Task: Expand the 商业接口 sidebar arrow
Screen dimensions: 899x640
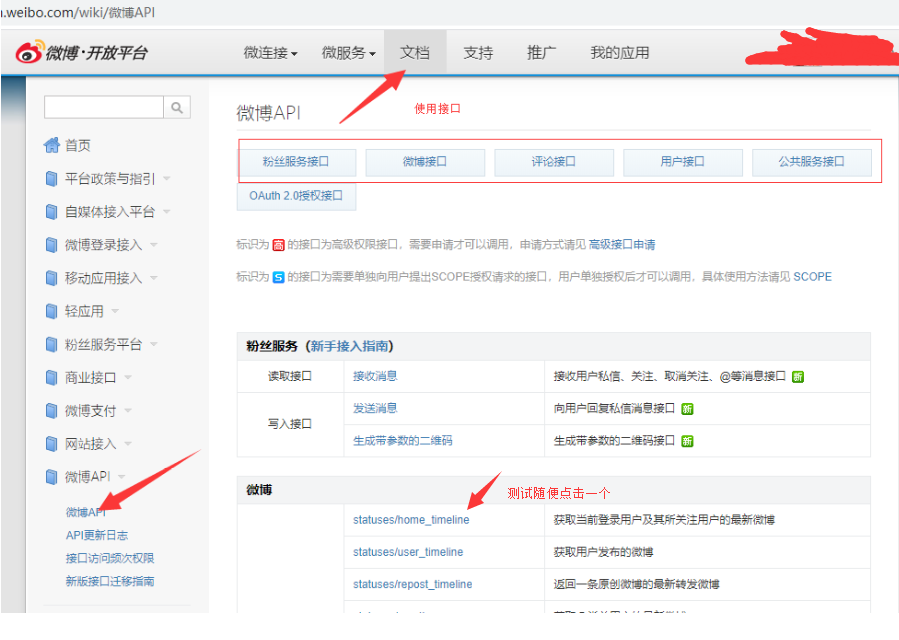Action: pos(128,377)
